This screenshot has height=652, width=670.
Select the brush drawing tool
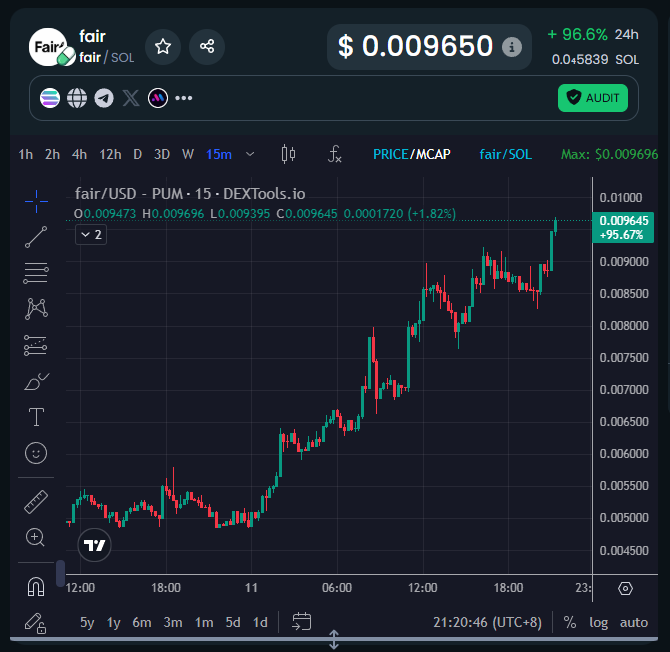(x=37, y=382)
